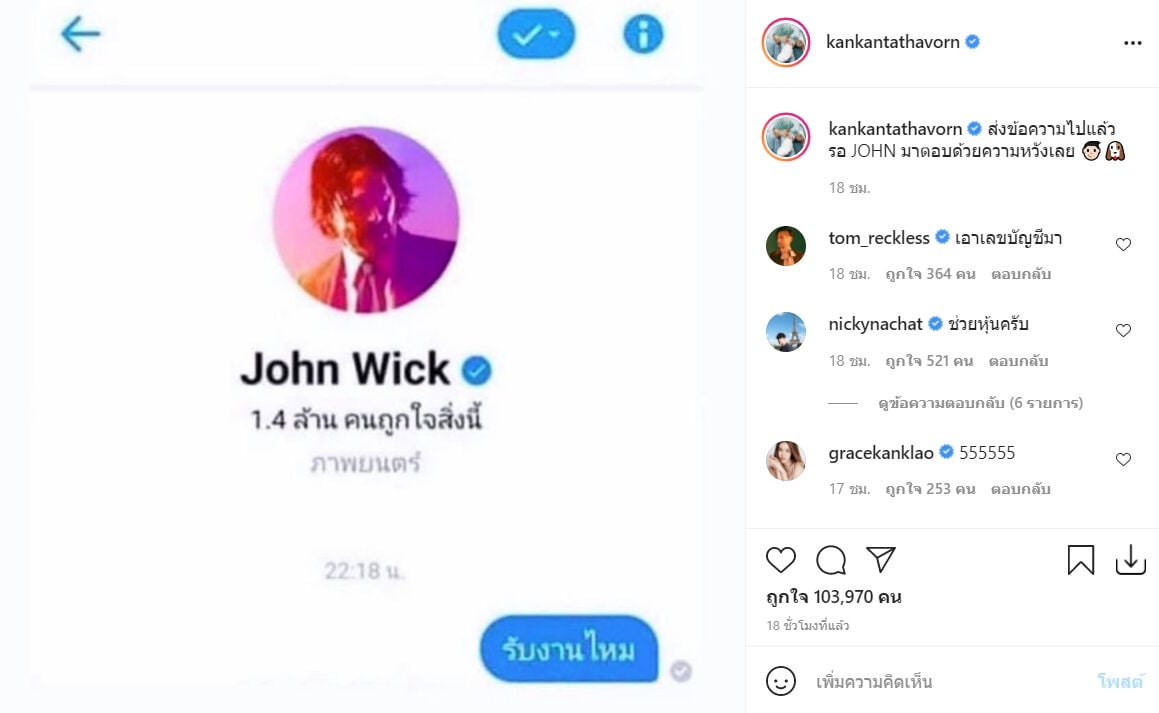Click the โพสต์ post button
Viewport: 1159px width, 713px height.
1120,681
